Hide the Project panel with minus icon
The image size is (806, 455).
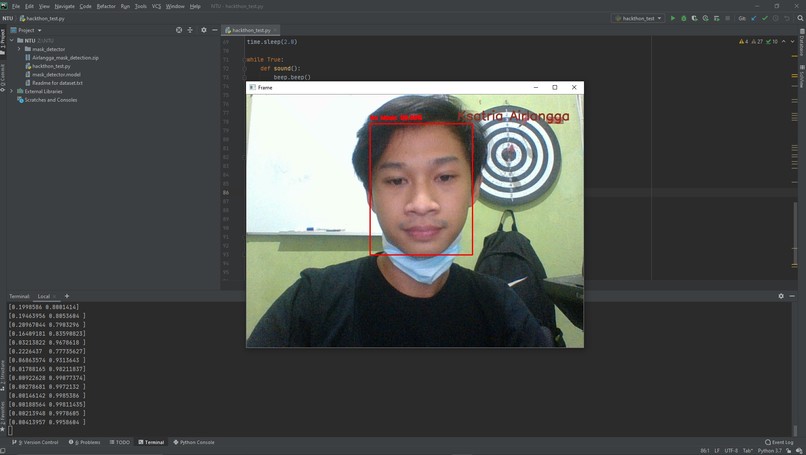point(215,30)
